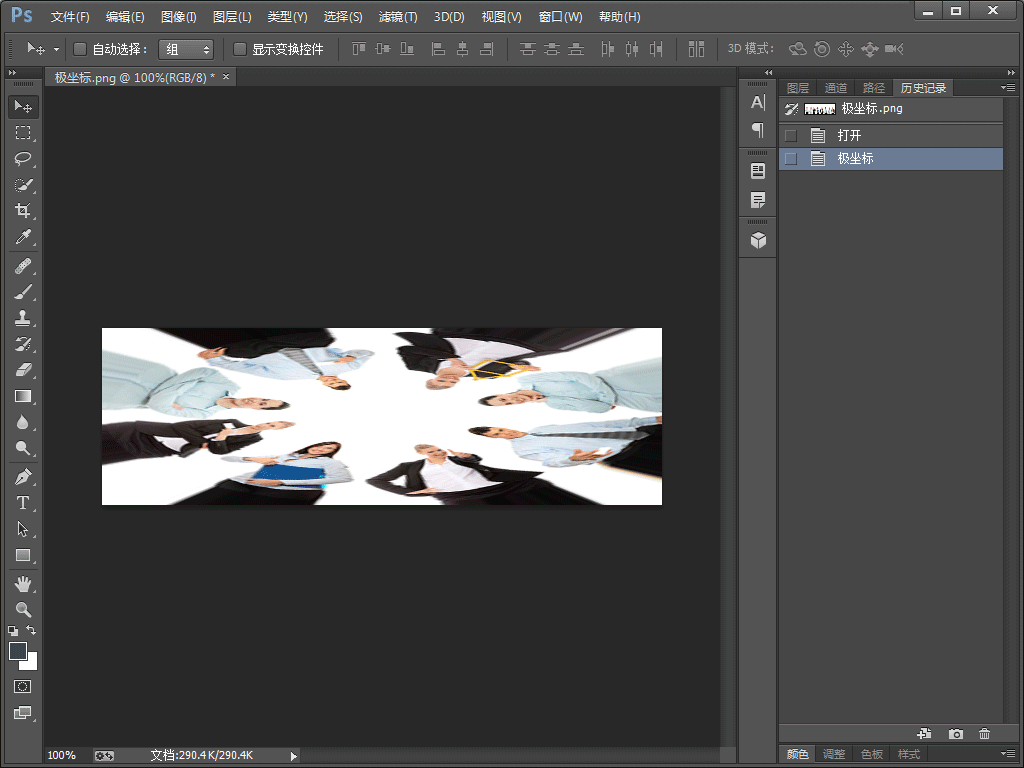Click the background color swatch

31,664
